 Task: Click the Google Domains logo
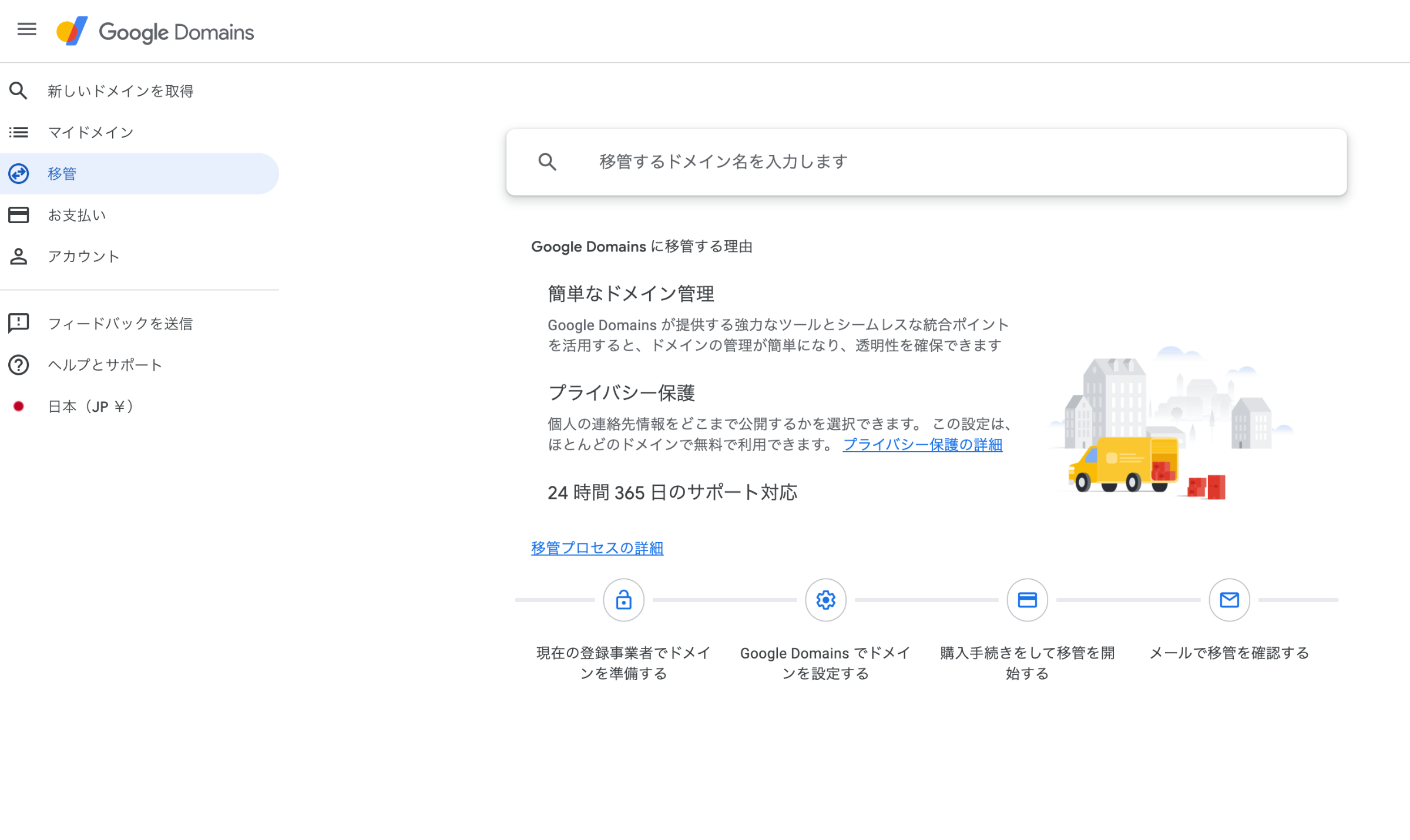(155, 31)
